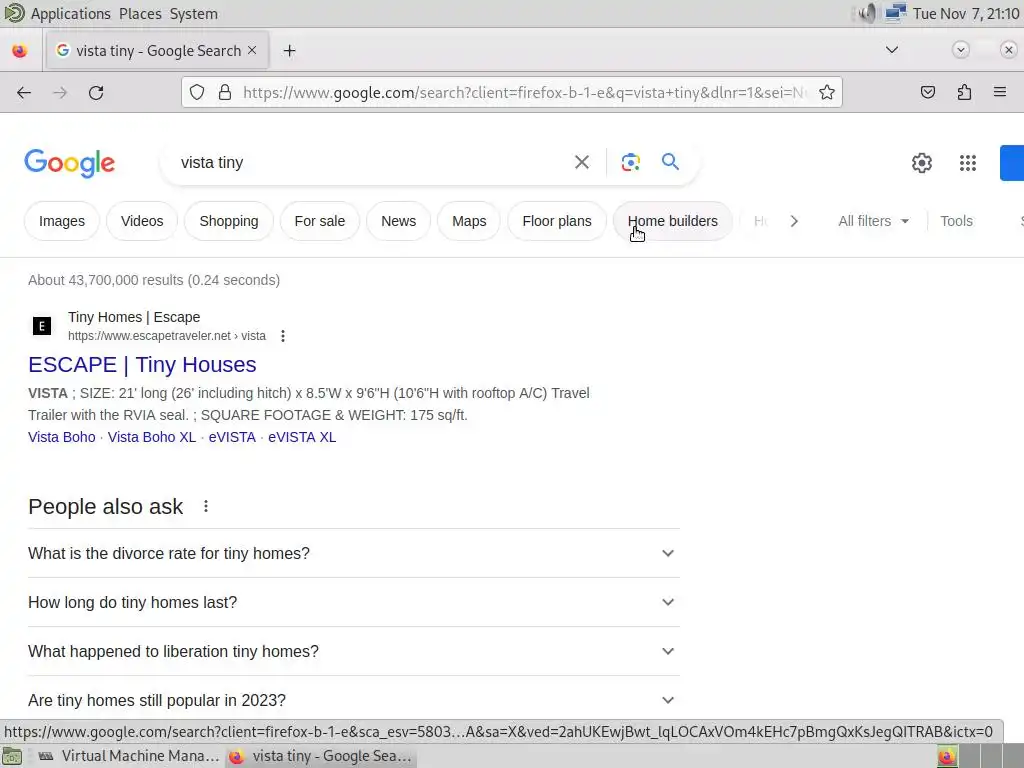Open the System menu
The image size is (1024, 768).
pyautogui.click(x=194, y=14)
